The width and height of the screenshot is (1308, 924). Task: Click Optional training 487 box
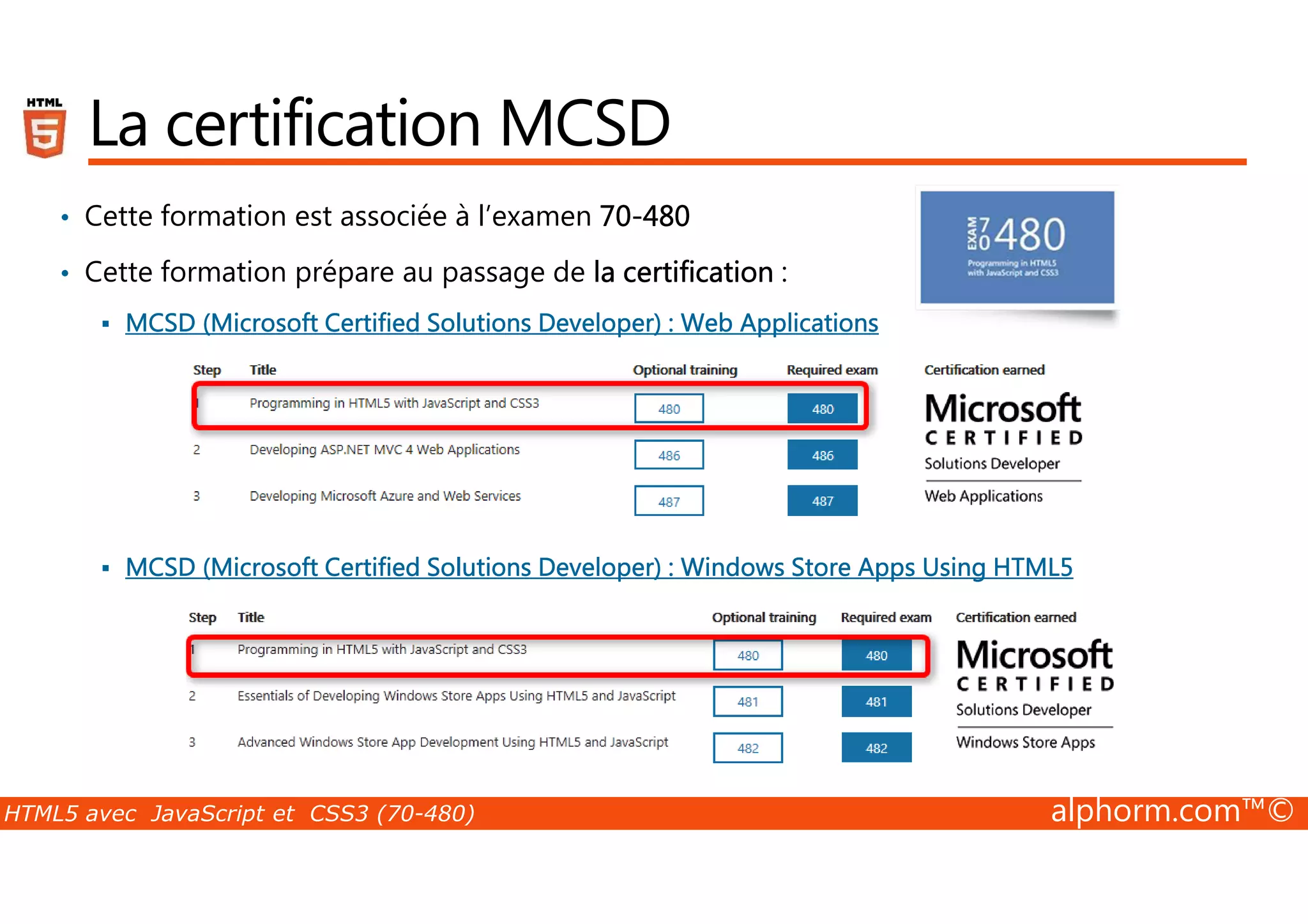coord(669,501)
